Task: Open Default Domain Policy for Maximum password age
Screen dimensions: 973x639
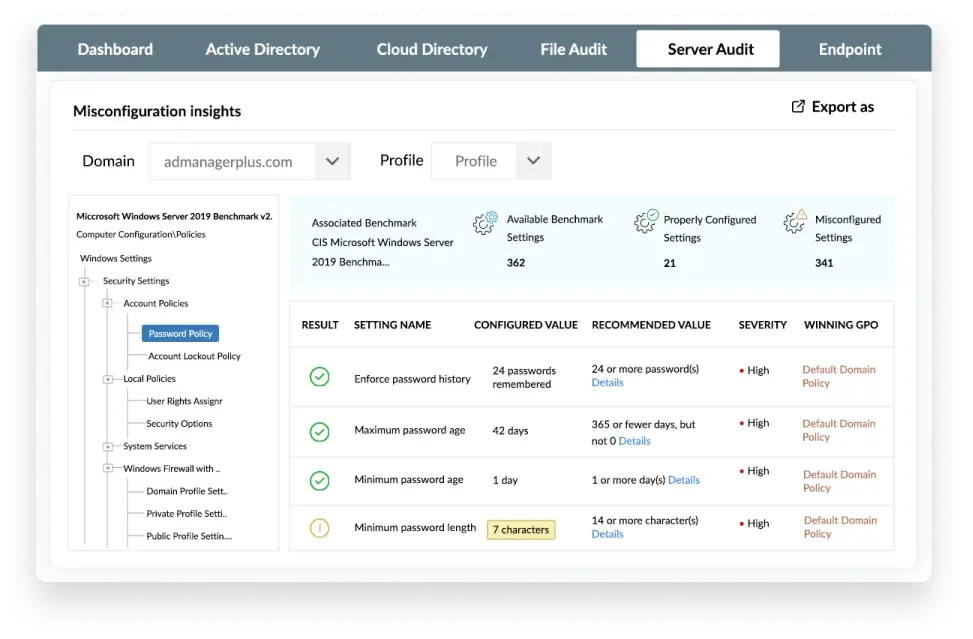Action: click(x=838, y=430)
